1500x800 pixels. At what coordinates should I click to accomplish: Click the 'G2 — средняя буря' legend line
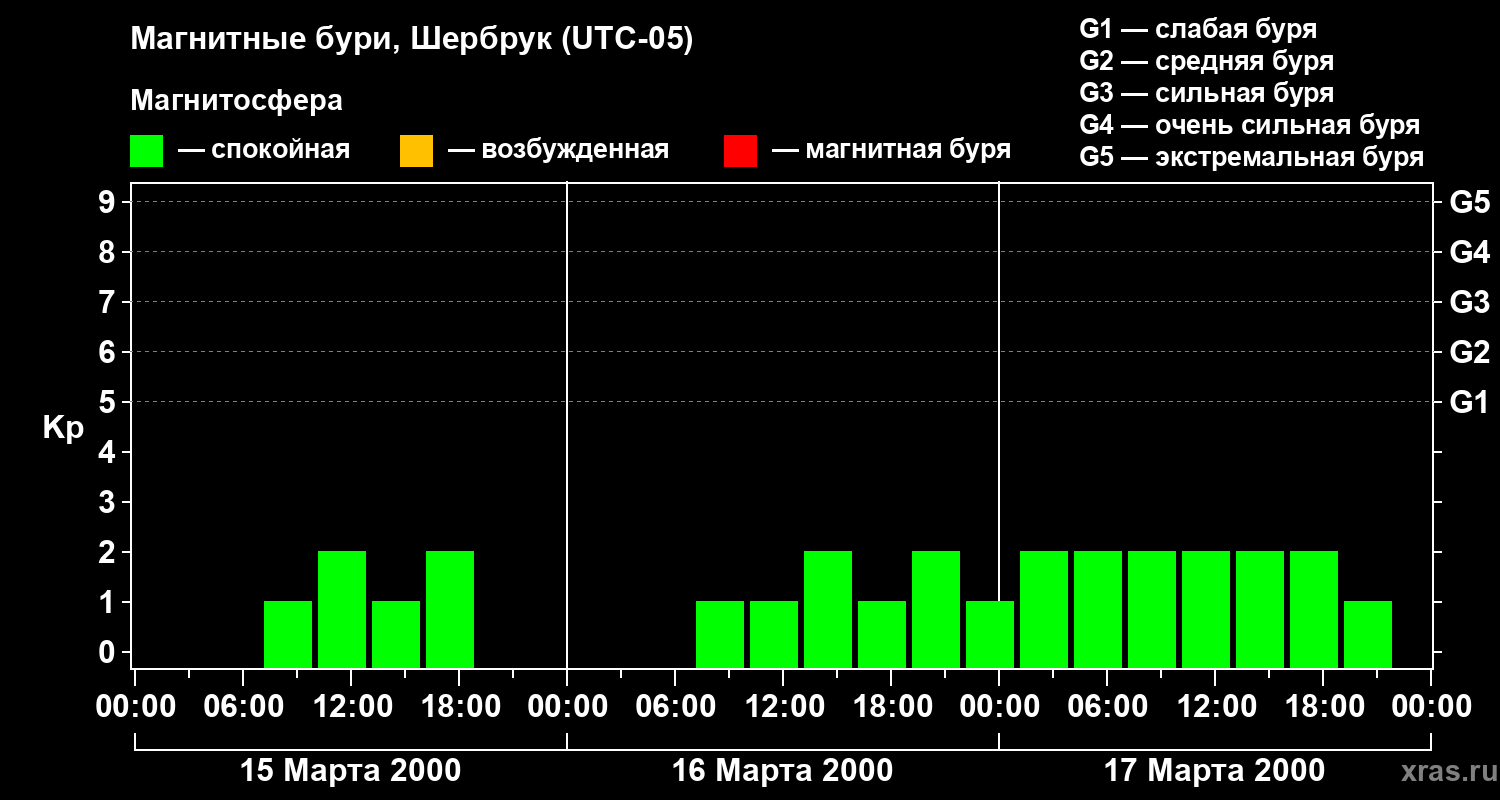coord(1206,60)
